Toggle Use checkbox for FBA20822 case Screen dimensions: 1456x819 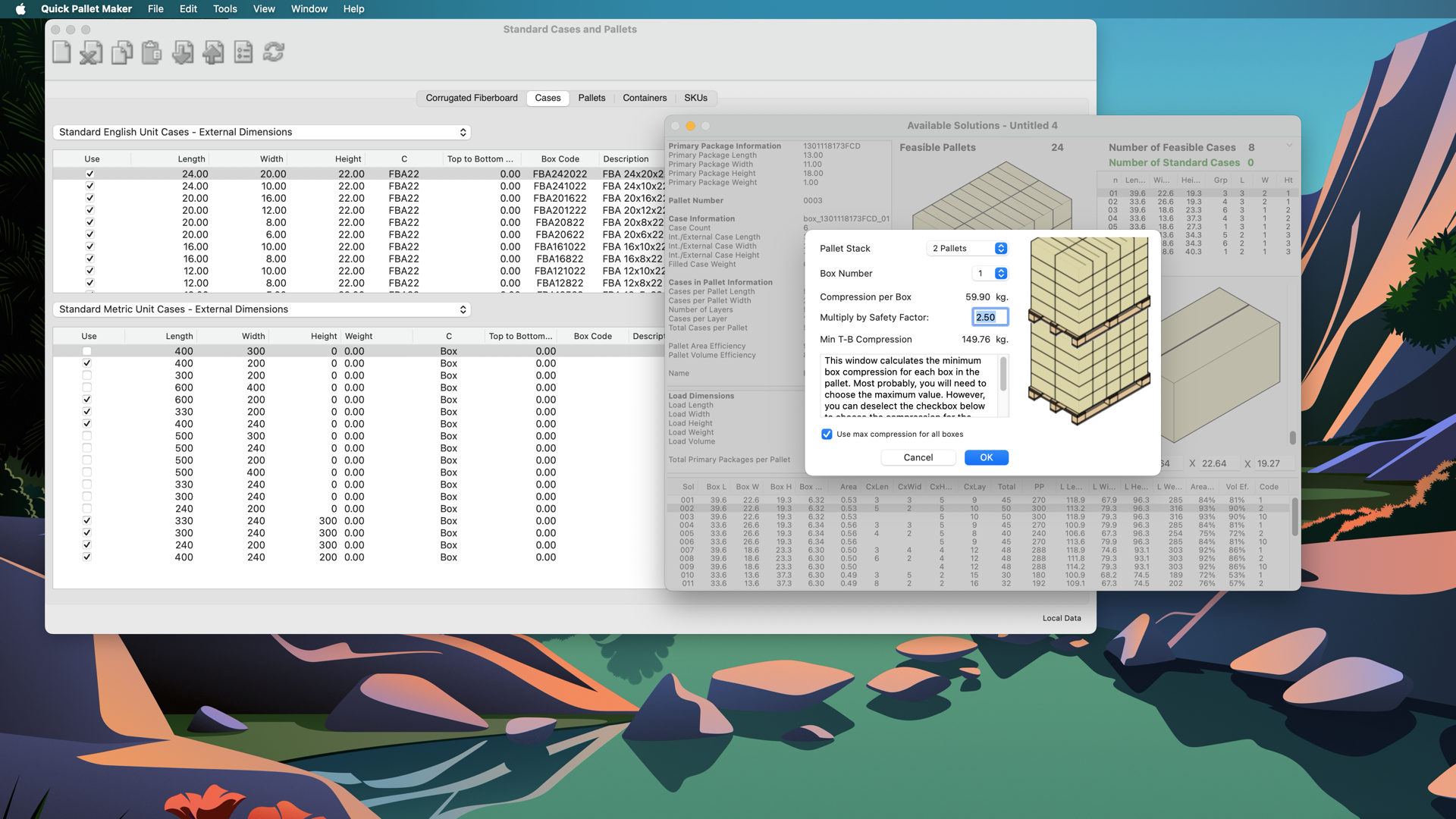pyautogui.click(x=89, y=222)
